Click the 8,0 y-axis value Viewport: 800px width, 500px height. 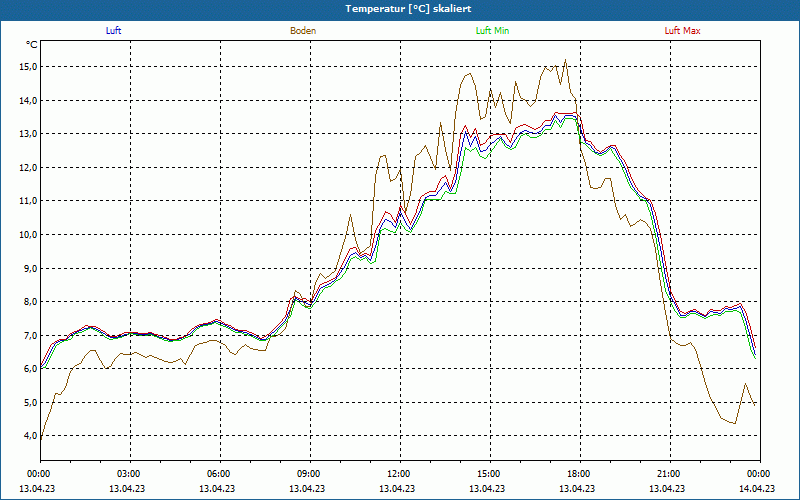[31, 302]
